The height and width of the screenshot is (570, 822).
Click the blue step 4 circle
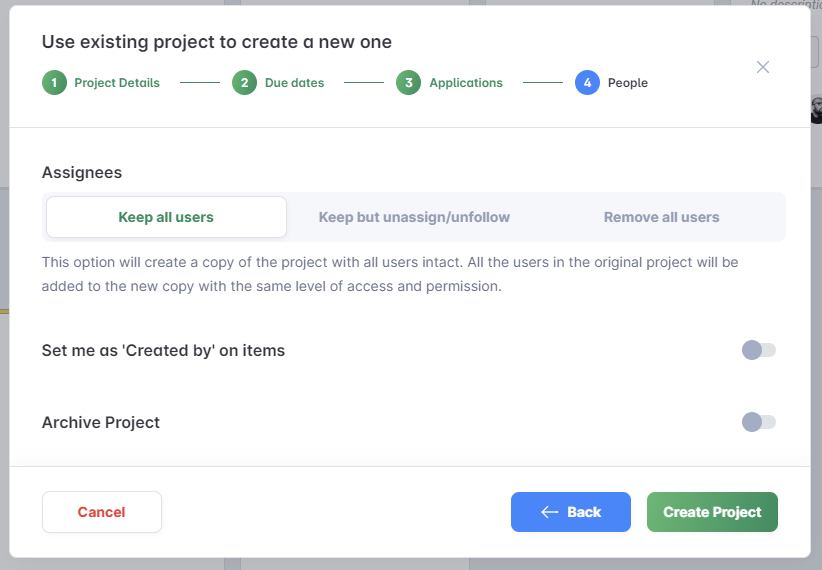pos(587,83)
